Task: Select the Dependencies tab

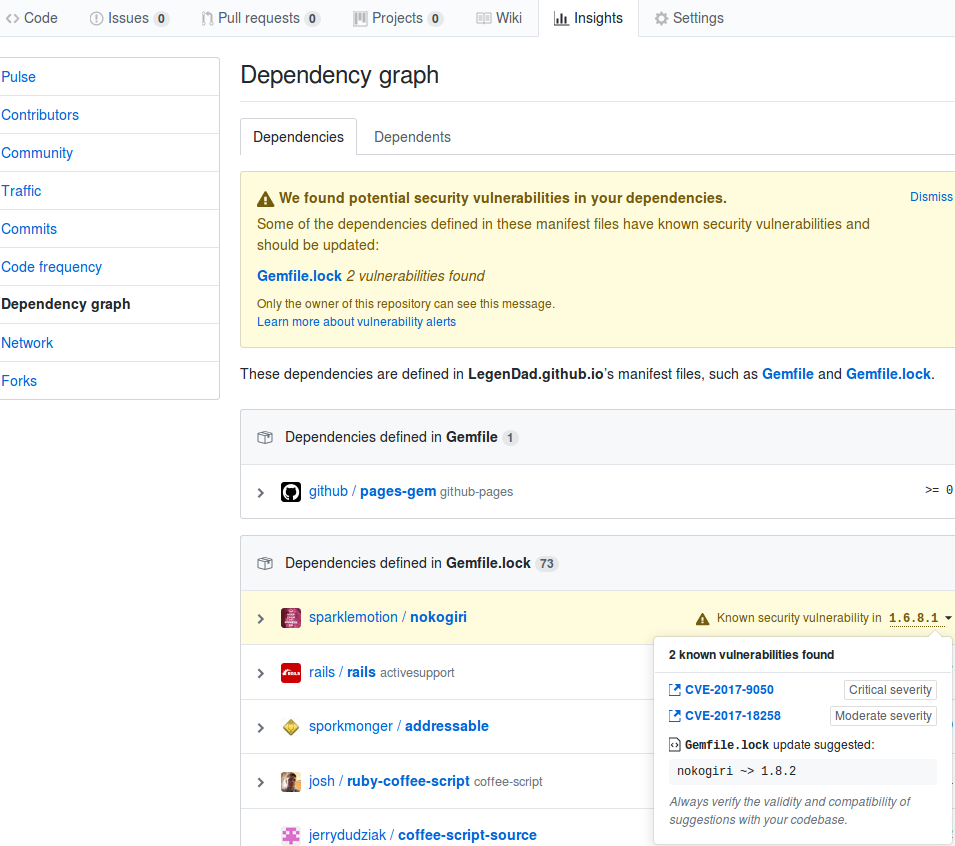Action: tap(298, 137)
